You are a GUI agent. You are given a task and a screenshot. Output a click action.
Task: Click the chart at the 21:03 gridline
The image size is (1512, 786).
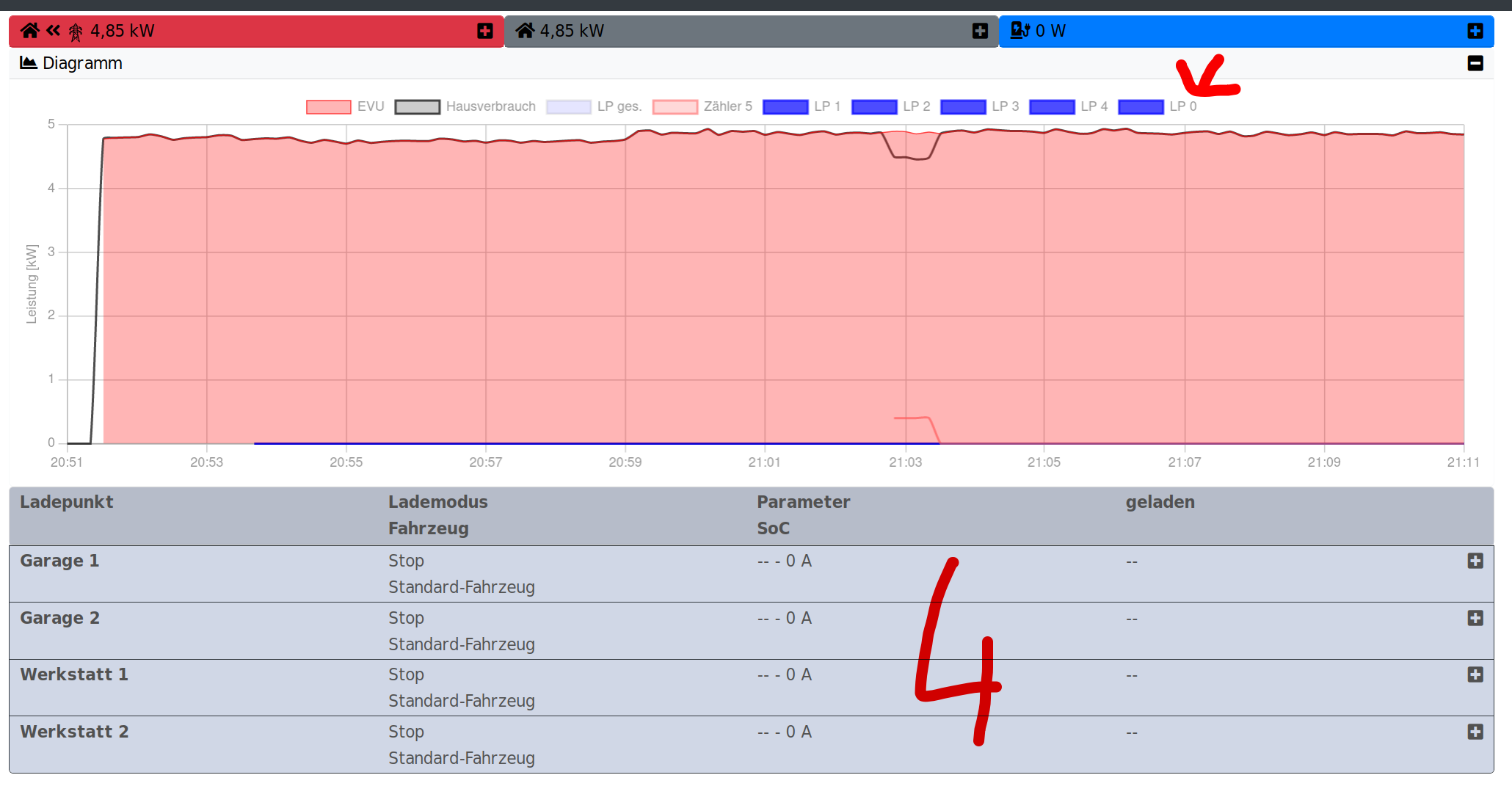click(x=905, y=294)
